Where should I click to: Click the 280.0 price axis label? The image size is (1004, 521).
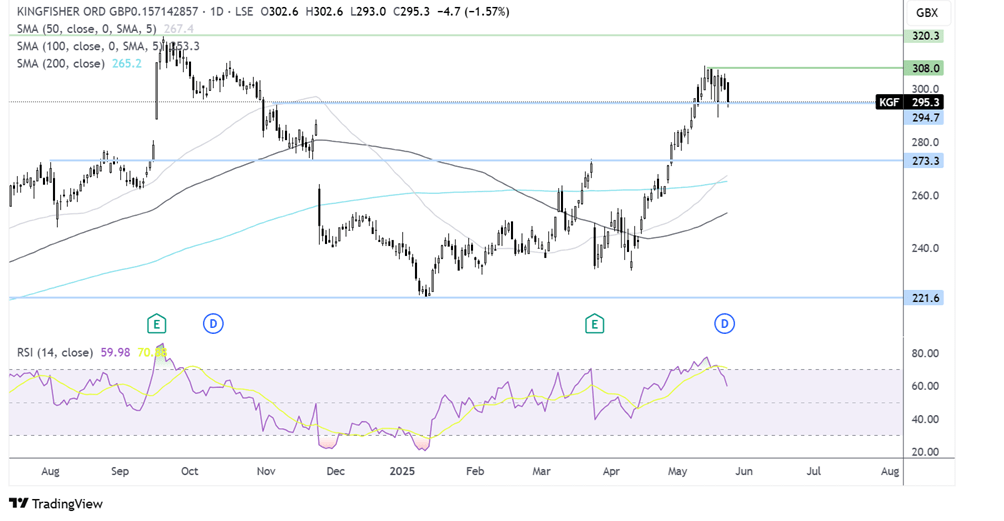(925, 142)
